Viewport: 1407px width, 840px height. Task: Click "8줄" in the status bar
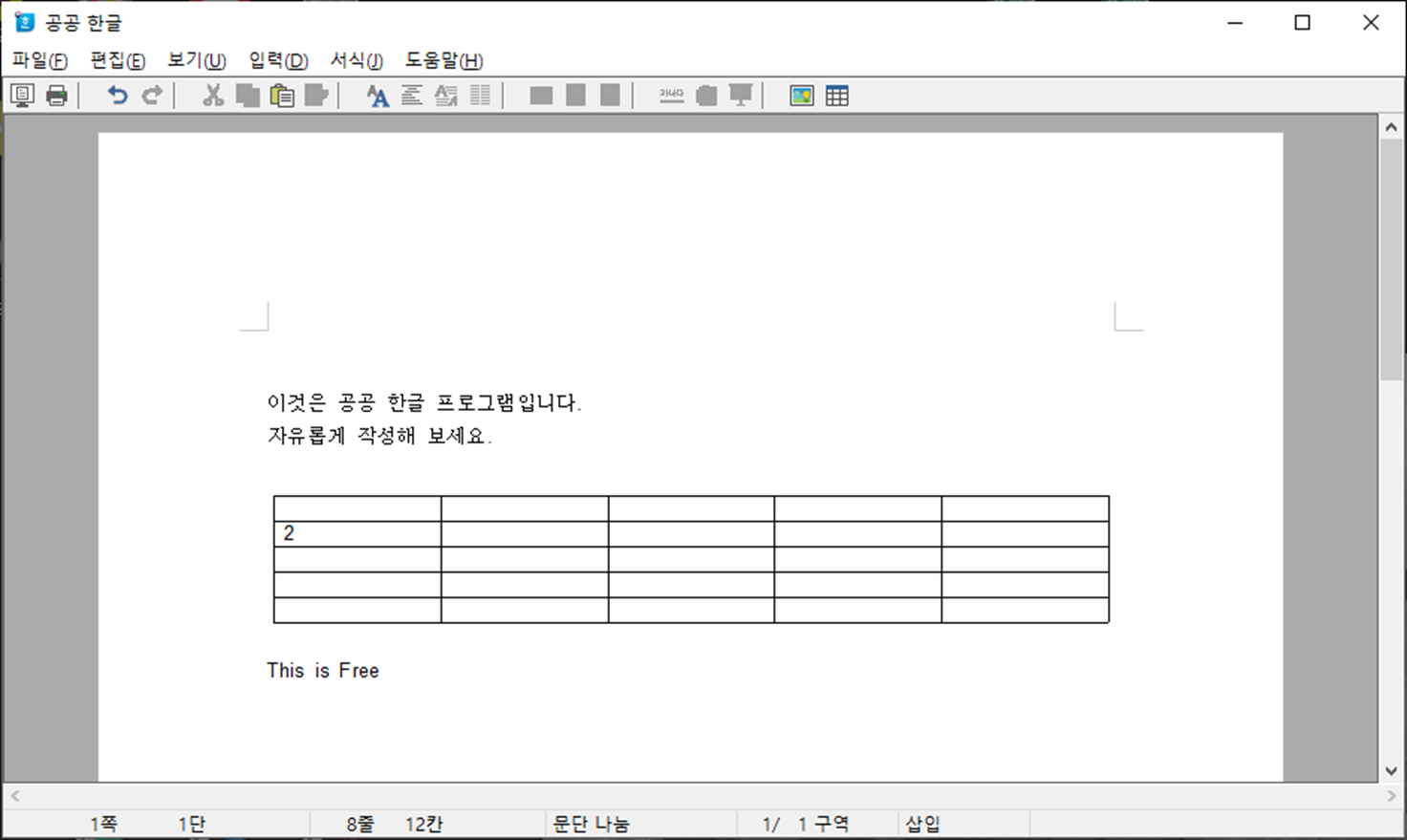pyautogui.click(x=360, y=824)
